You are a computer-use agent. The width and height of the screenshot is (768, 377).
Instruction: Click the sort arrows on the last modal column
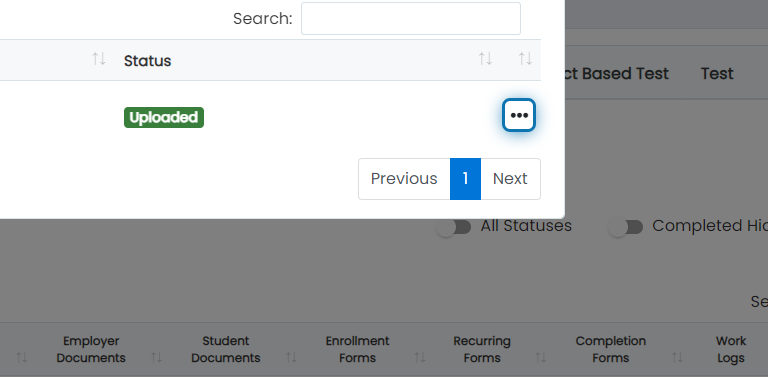pyautogui.click(x=526, y=59)
